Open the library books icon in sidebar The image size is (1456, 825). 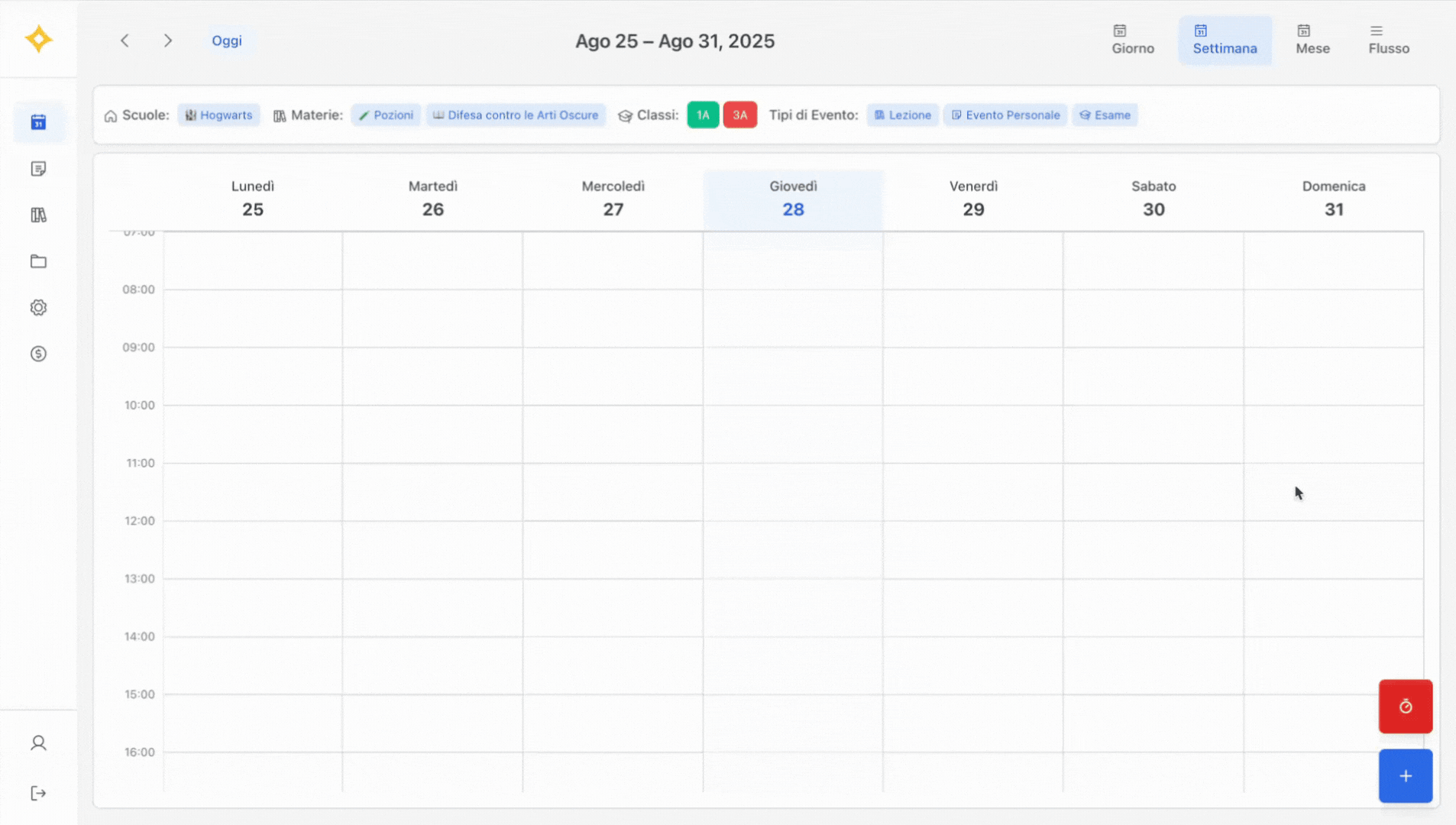click(38, 215)
